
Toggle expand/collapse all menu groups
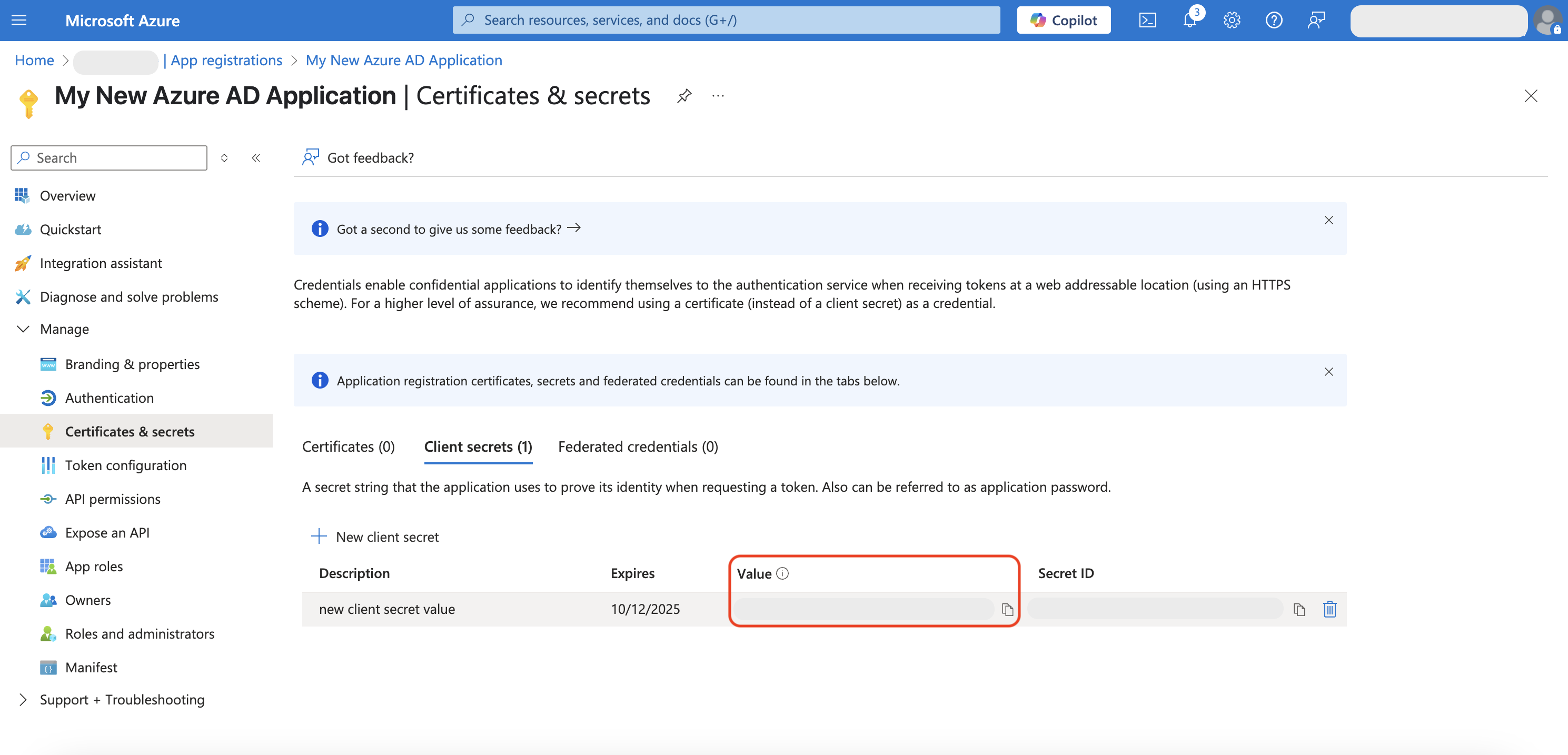[224, 158]
